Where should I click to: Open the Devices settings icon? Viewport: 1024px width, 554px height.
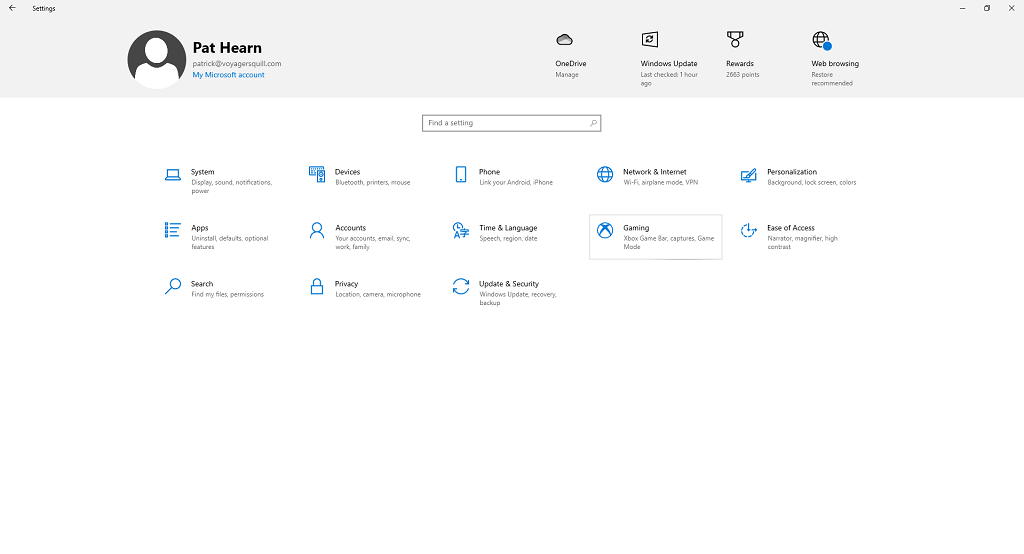[x=317, y=175]
